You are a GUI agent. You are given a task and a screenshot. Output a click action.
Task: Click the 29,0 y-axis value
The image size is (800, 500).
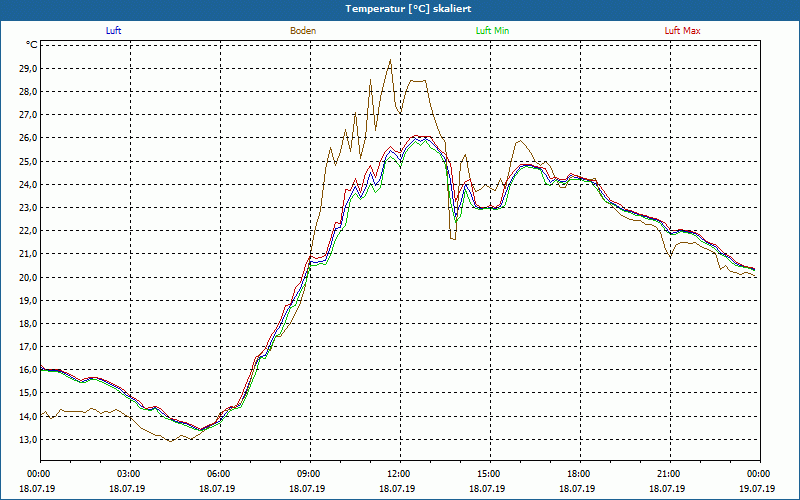click(28, 69)
